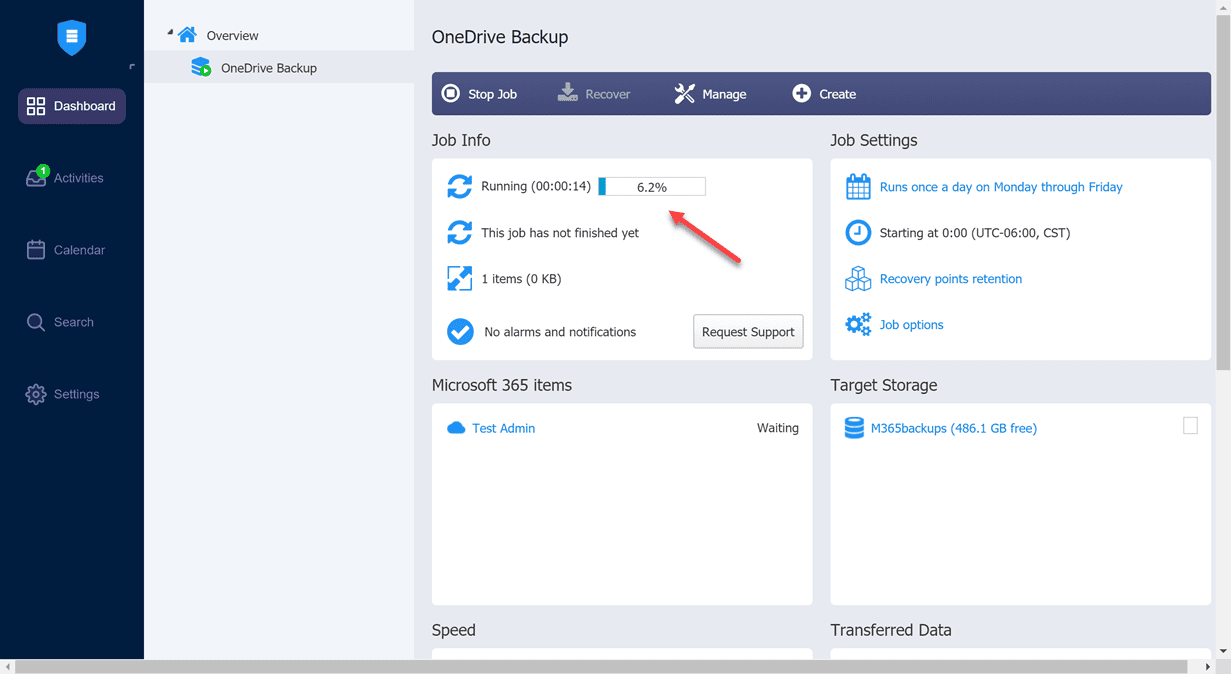Collapse the left sidebar panel arrow
Image resolution: width=1231 pixels, height=674 pixels.
click(x=132, y=67)
